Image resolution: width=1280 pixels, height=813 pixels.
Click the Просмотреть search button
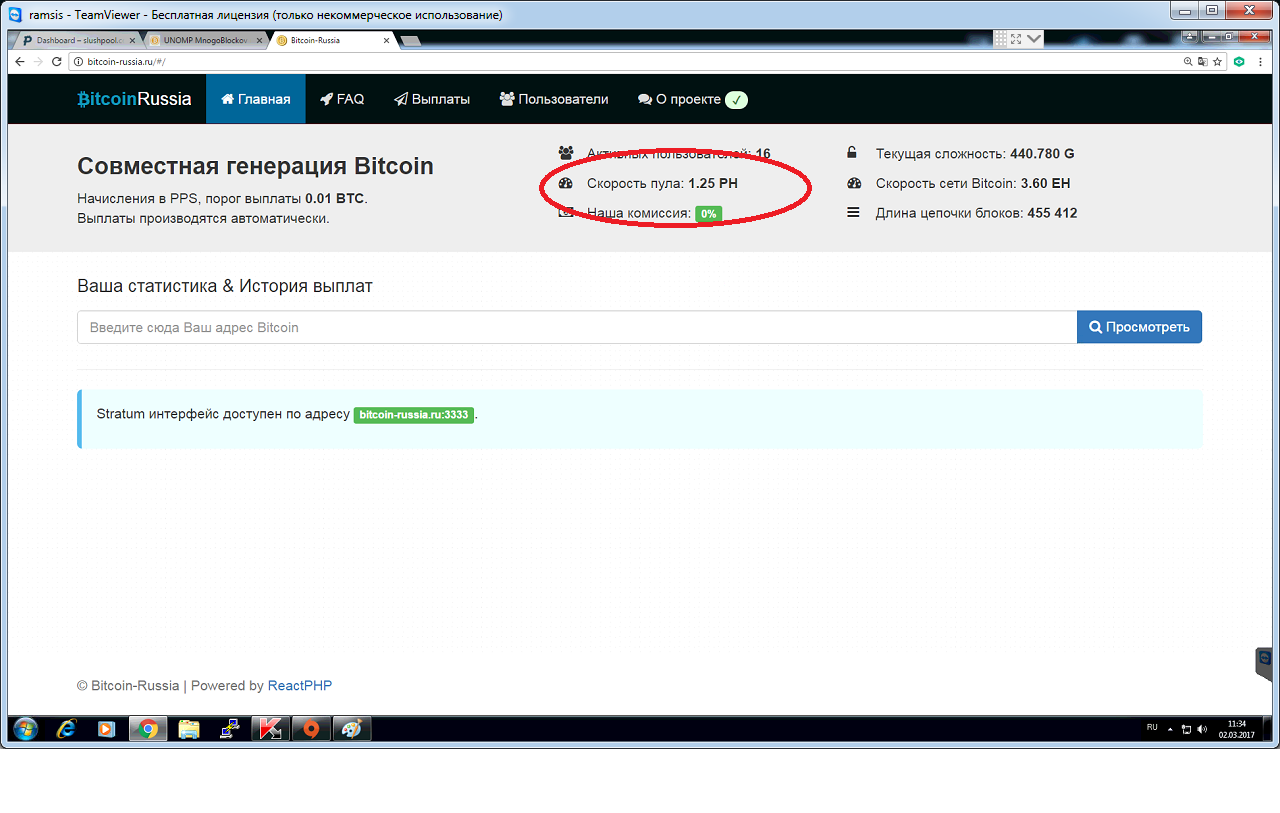click(1139, 327)
